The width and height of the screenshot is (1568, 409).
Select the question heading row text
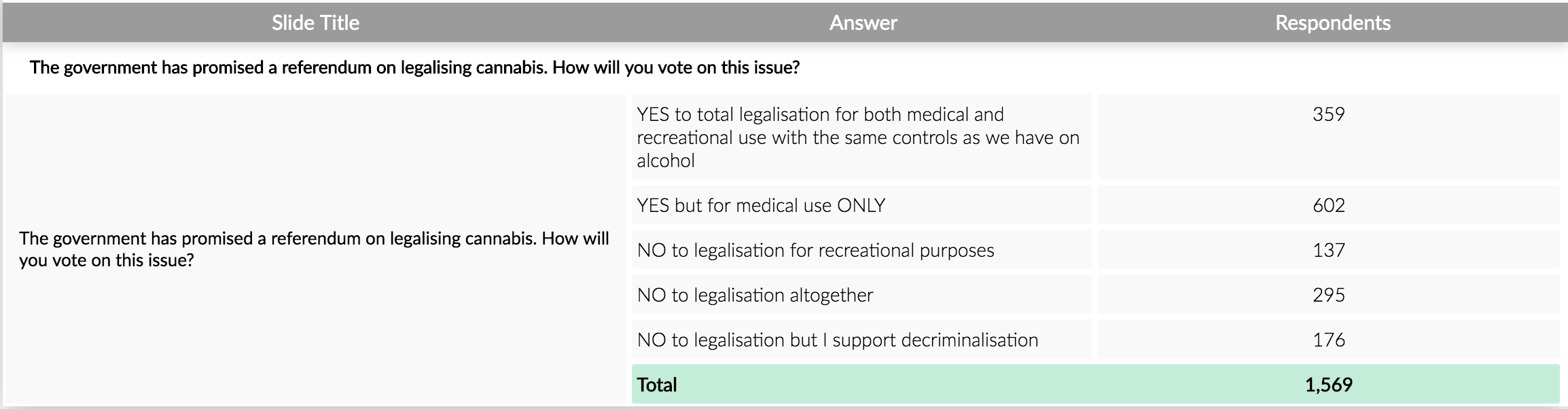tap(414, 68)
